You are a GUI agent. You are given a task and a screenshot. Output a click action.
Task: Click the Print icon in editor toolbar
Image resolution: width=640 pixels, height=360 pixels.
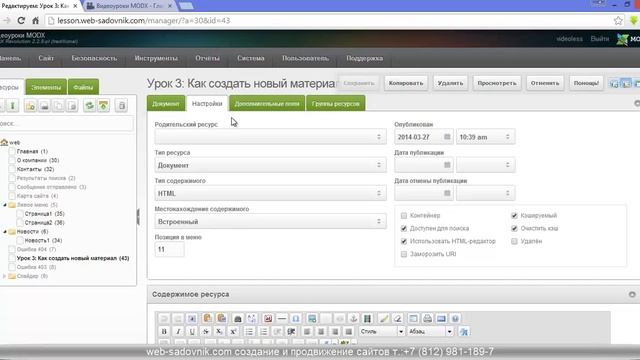427,318
